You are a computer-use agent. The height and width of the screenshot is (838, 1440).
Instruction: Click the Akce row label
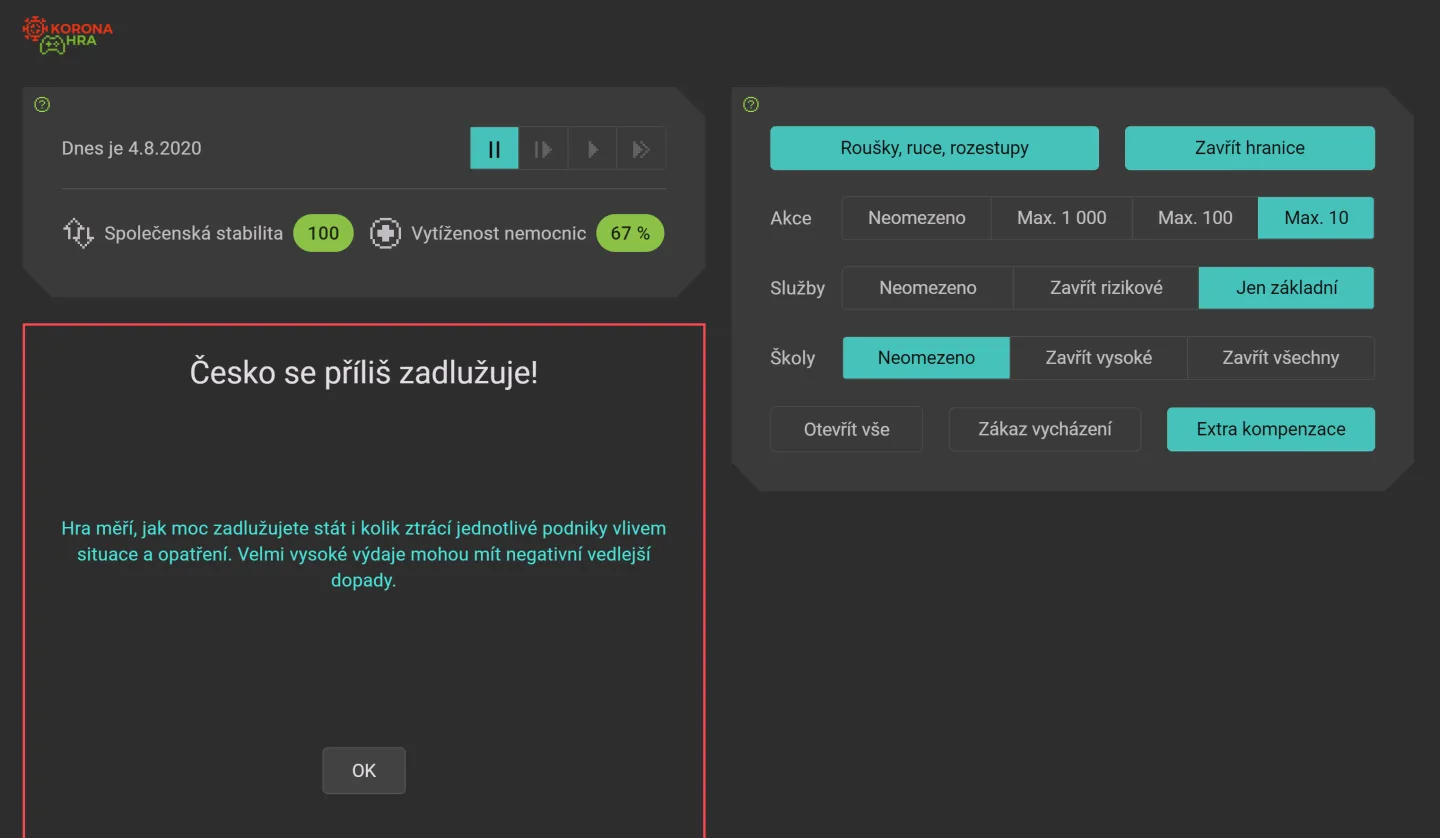click(791, 218)
